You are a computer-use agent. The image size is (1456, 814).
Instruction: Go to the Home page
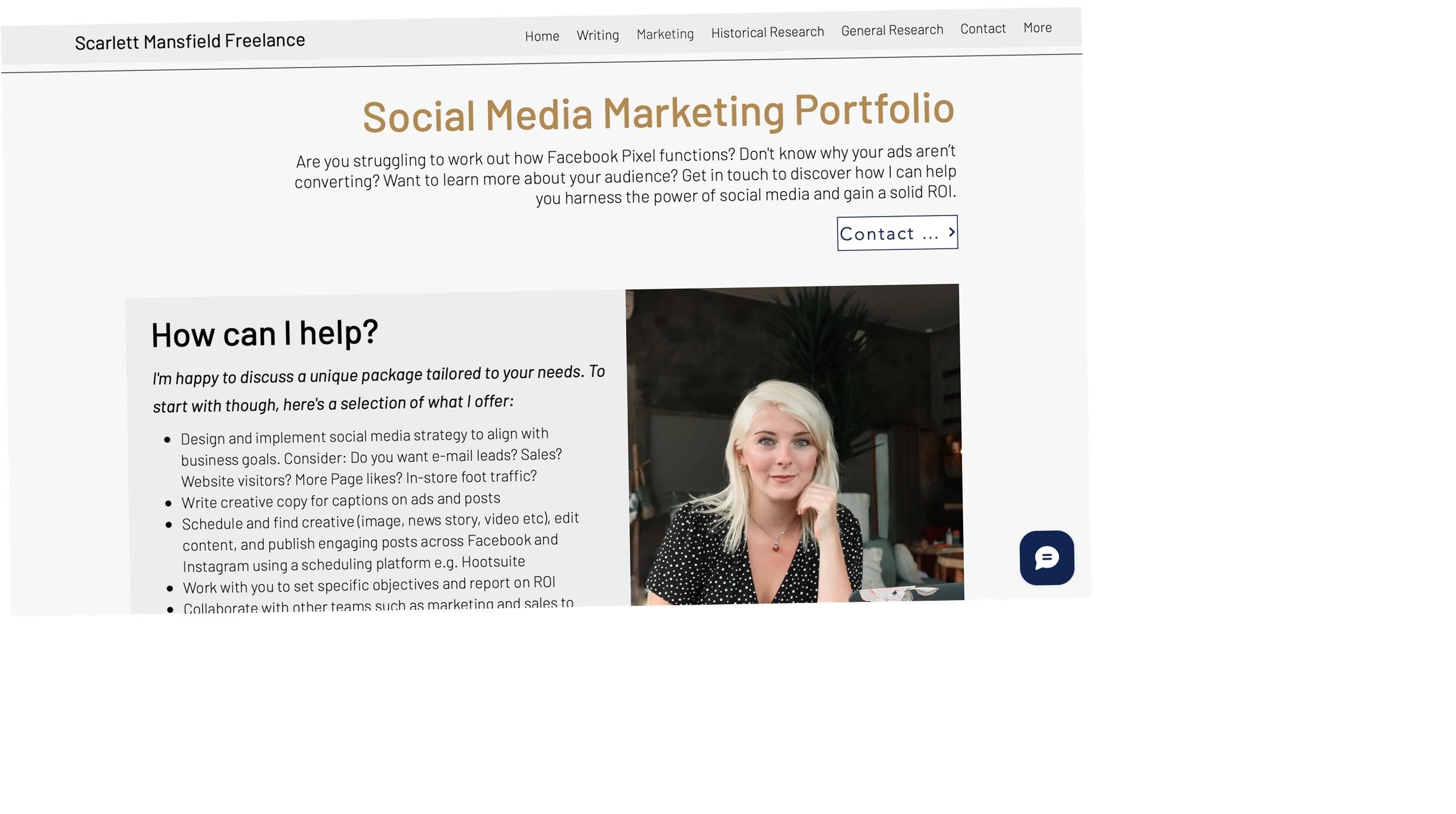pos(542,36)
